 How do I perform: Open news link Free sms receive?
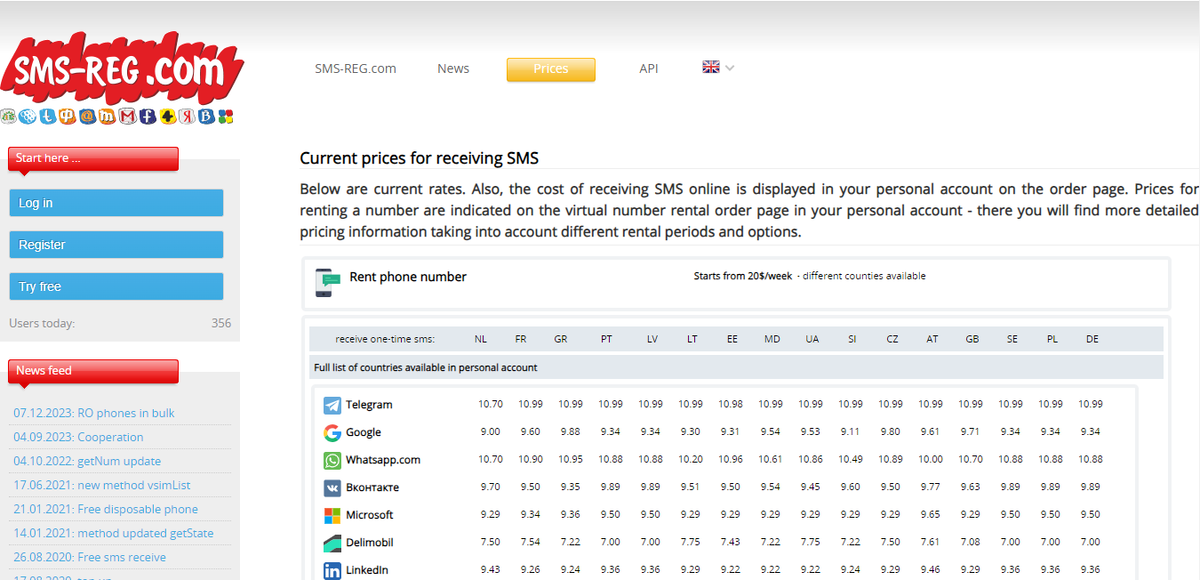coord(90,557)
